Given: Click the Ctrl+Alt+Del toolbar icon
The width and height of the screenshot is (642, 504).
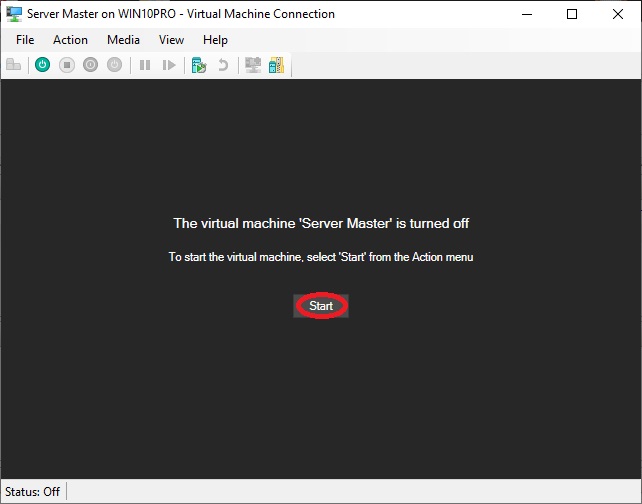Looking at the screenshot, I should tap(14, 65).
